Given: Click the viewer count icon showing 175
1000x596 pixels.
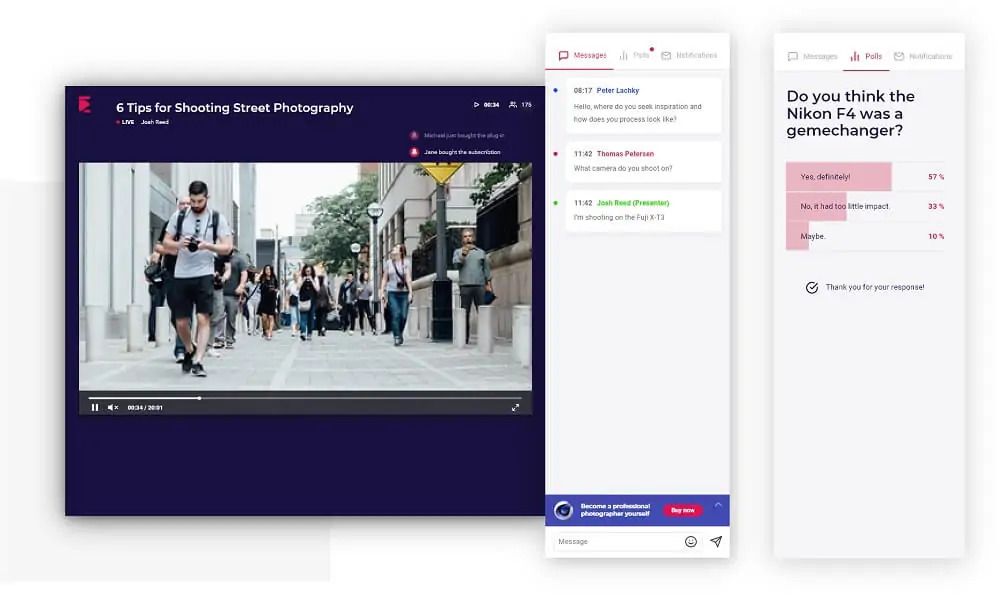Looking at the screenshot, I should (x=513, y=103).
